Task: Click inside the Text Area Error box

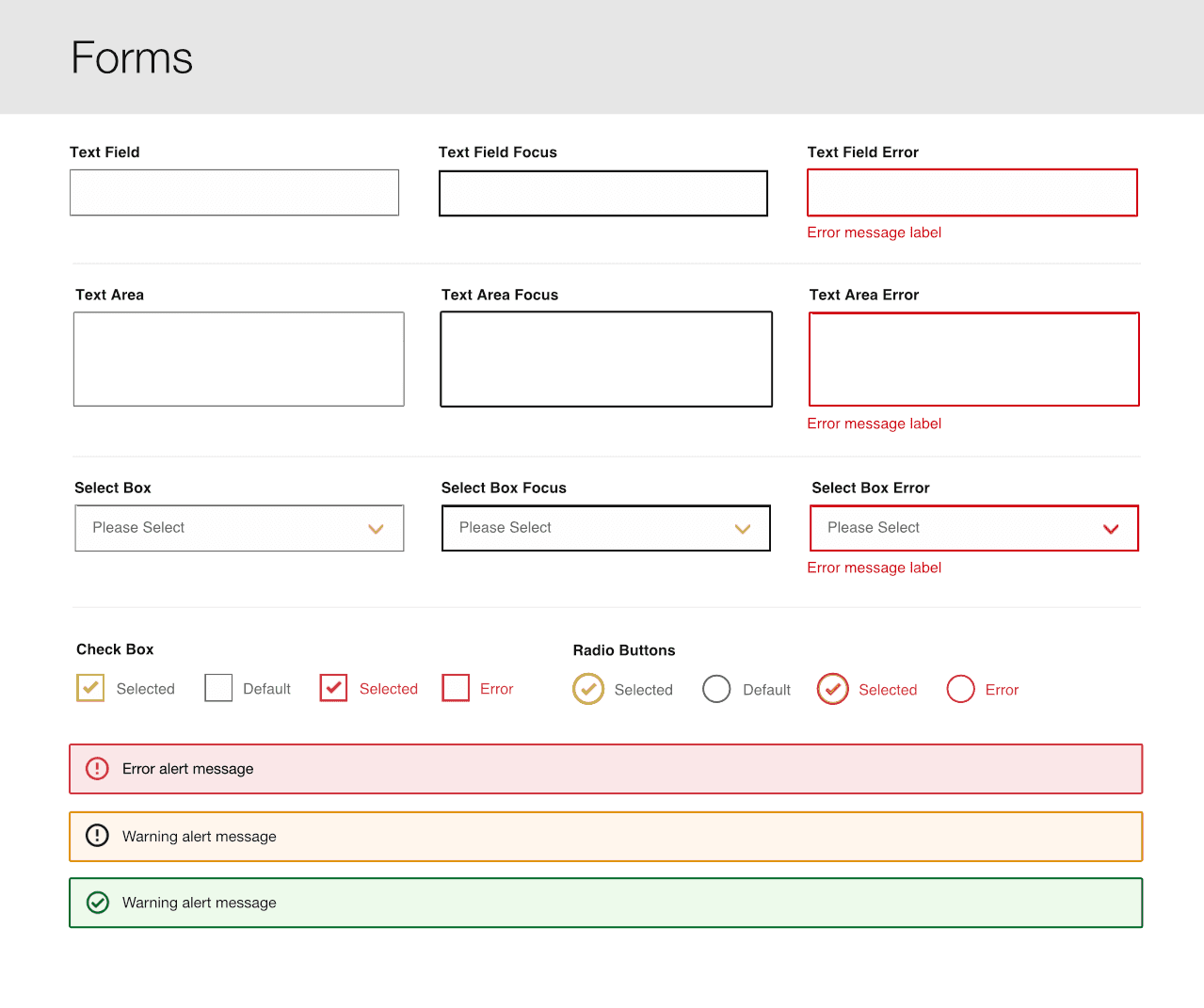Action: point(974,360)
